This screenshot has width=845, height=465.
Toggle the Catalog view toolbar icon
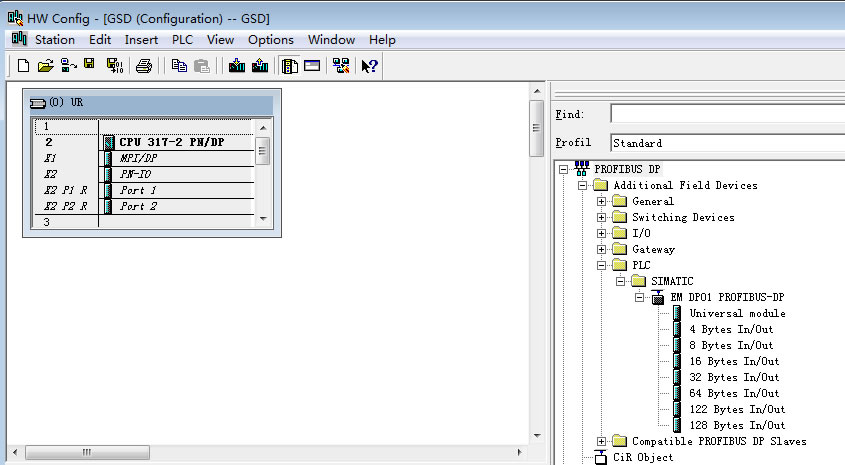tap(290, 66)
